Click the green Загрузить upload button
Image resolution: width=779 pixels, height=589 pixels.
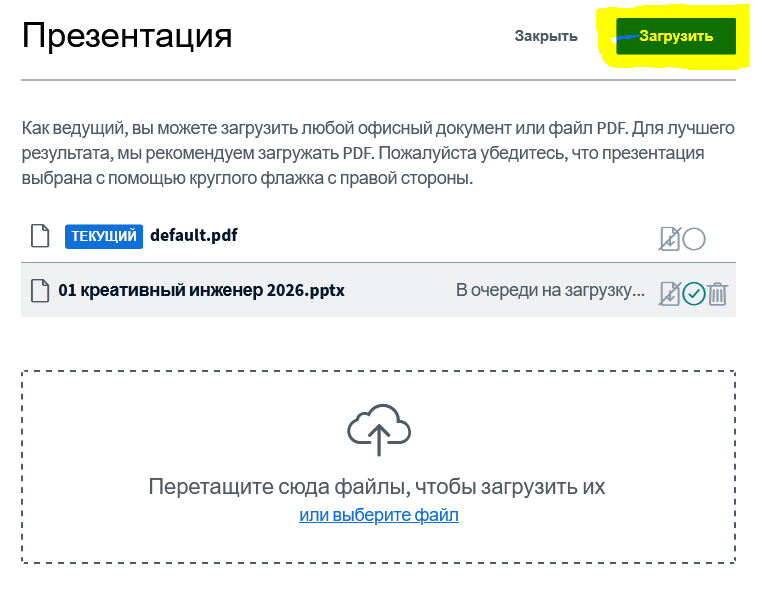pyautogui.click(x=676, y=36)
